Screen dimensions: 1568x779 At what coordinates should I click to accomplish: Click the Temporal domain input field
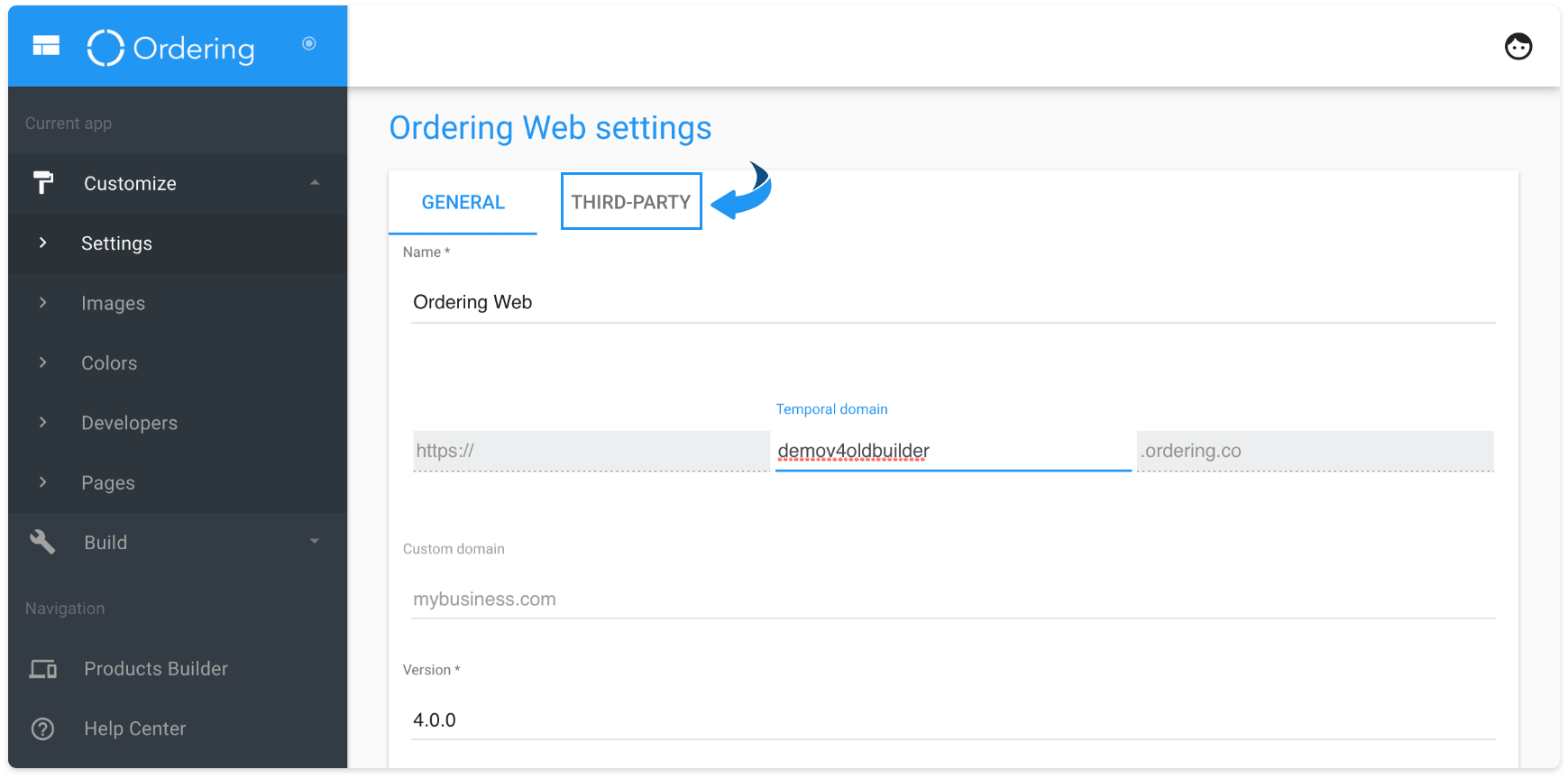pyautogui.click(x=953, y=451)
